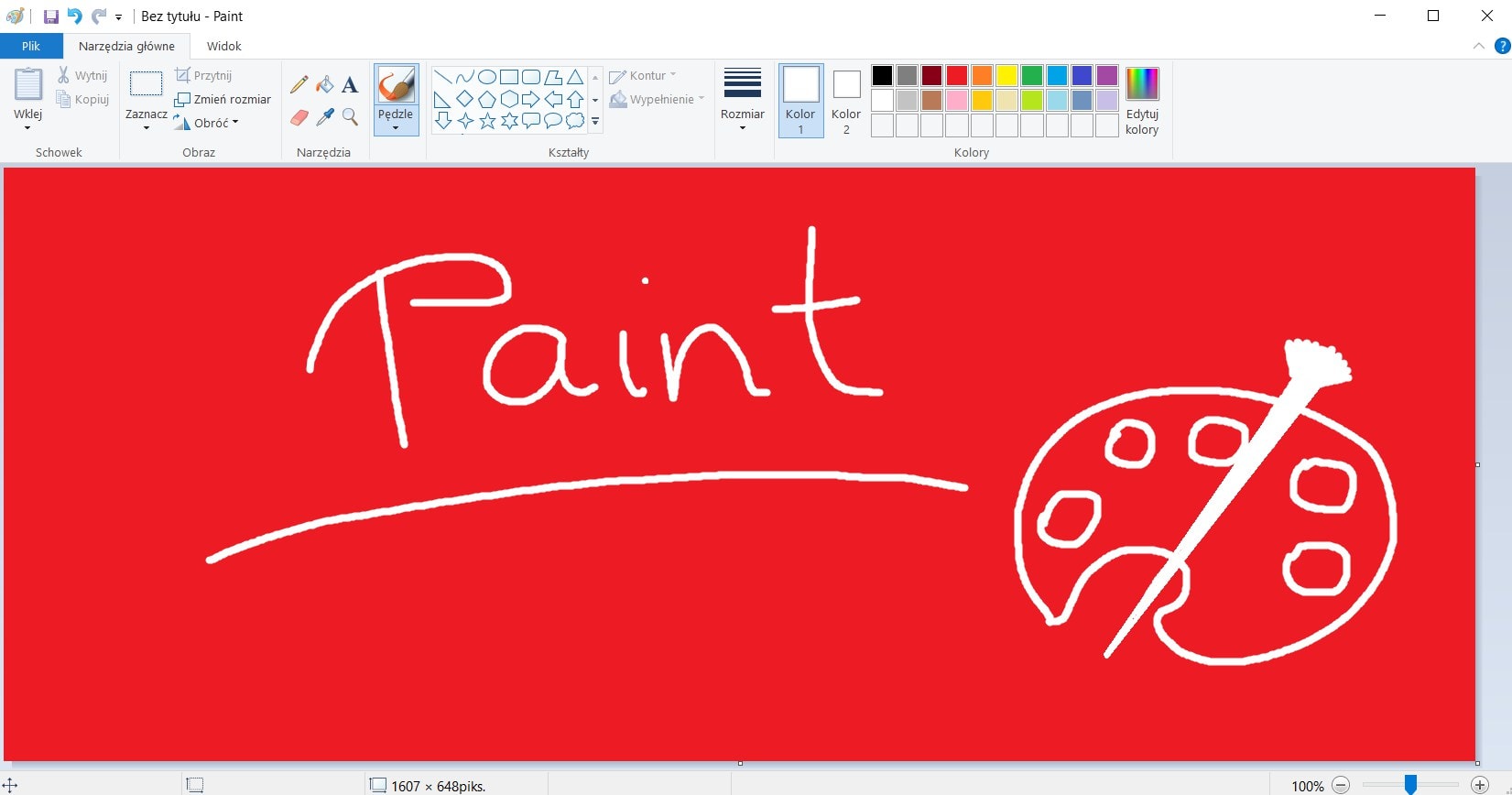
Task: Click the Undo arrow in title bar
Action: pyautogui.click(x=75, y=16)
